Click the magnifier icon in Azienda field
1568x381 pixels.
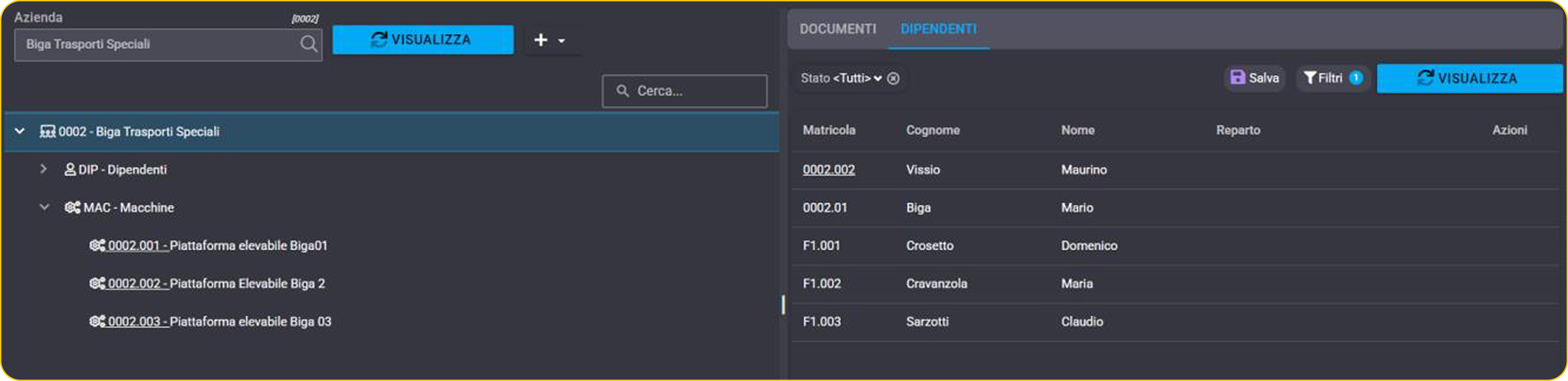(309, 44)
